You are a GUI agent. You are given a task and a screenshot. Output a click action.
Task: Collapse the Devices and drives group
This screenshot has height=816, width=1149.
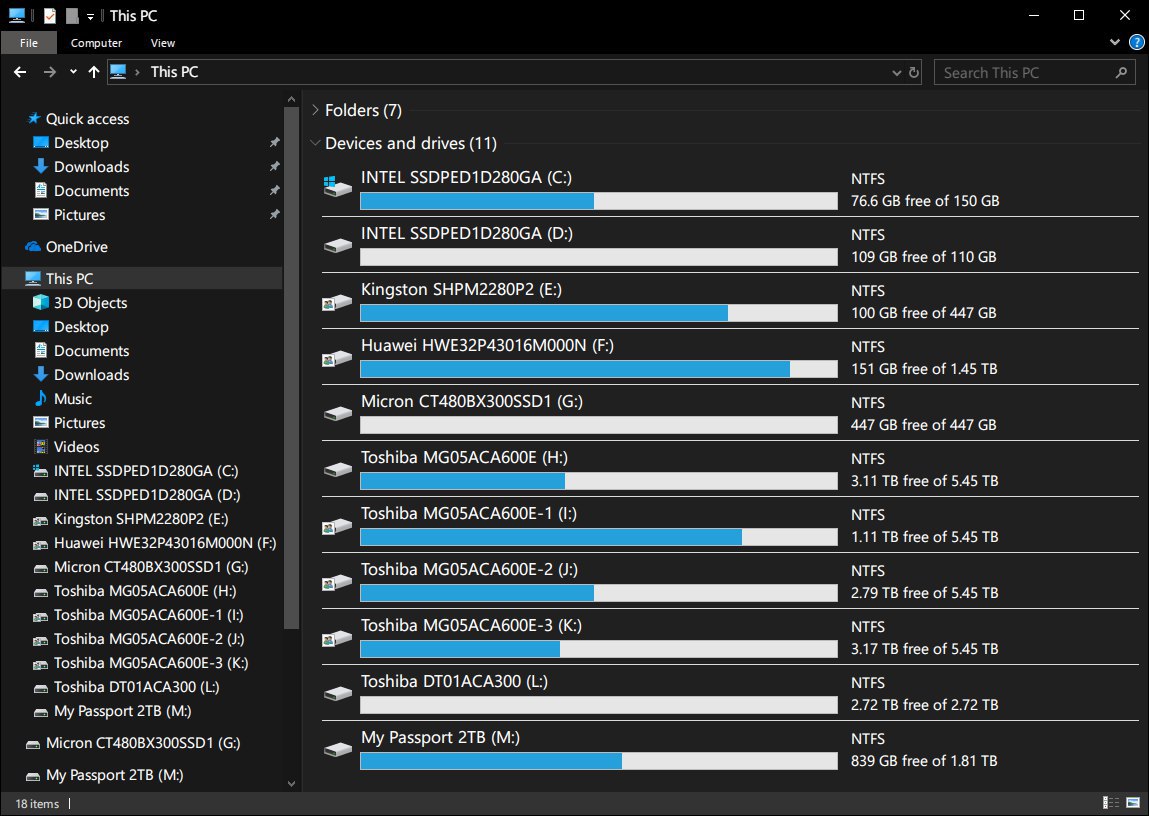pos(315,144)
